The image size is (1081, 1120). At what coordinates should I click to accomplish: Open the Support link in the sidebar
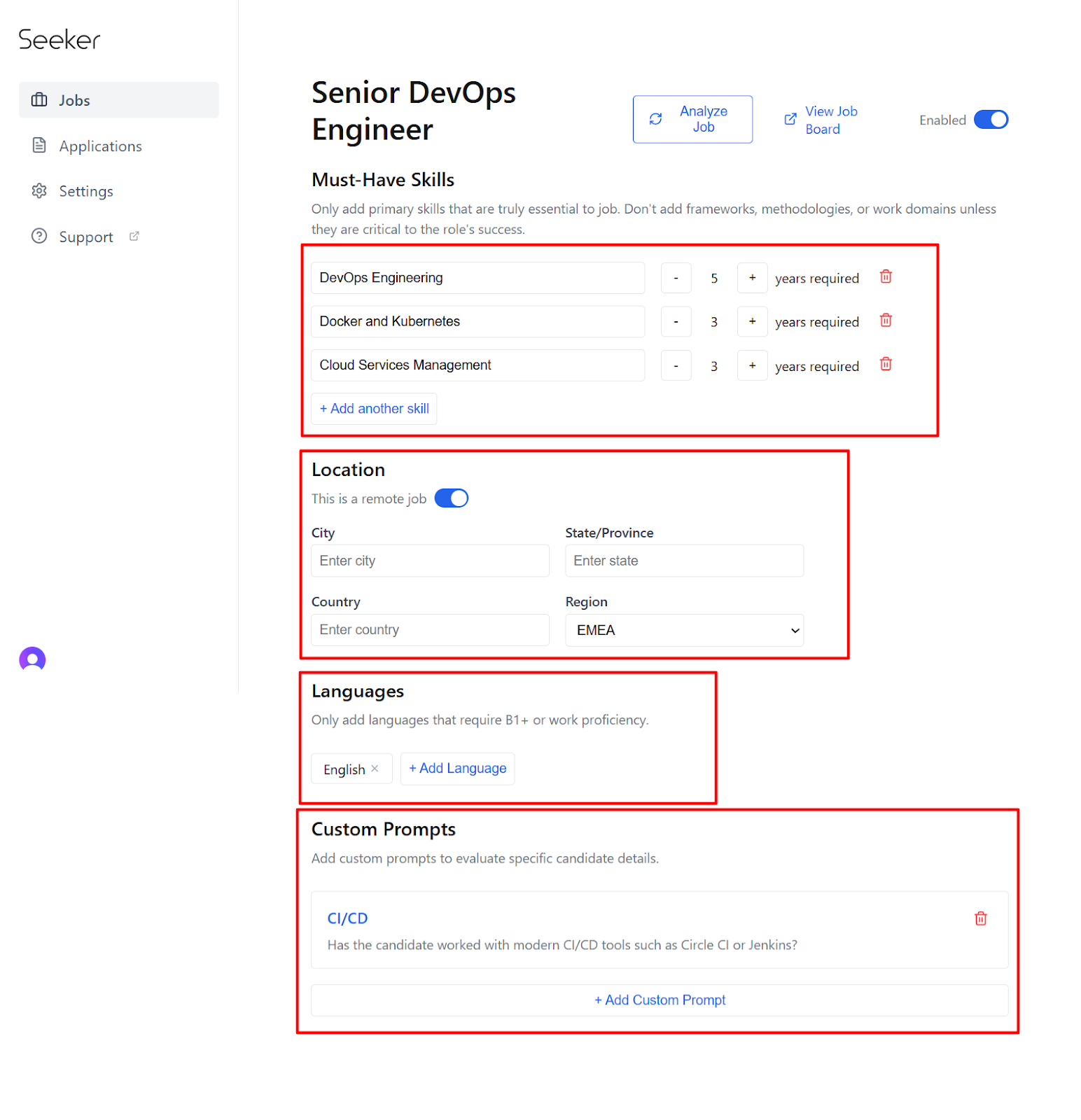point(85,237)
